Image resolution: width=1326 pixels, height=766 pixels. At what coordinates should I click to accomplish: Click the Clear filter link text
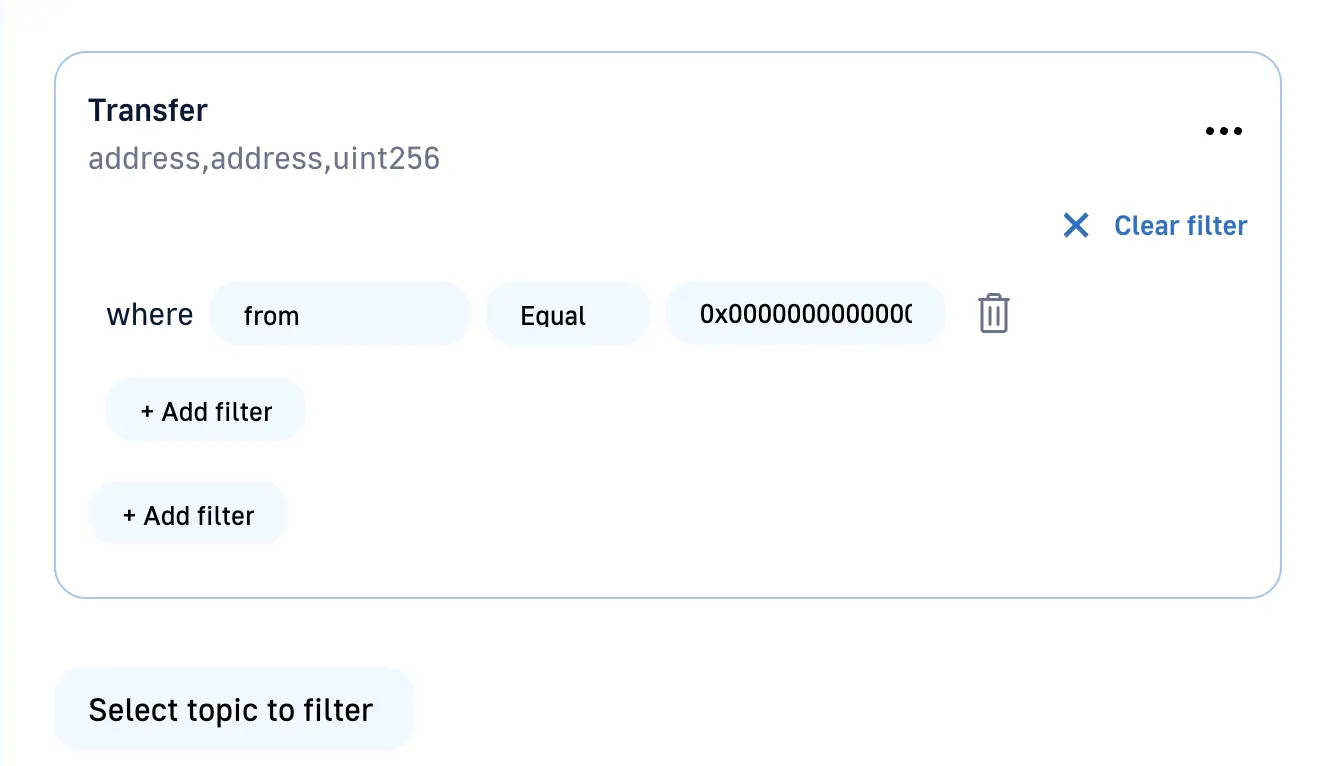pyautogui.click(x=1180, y=226)
